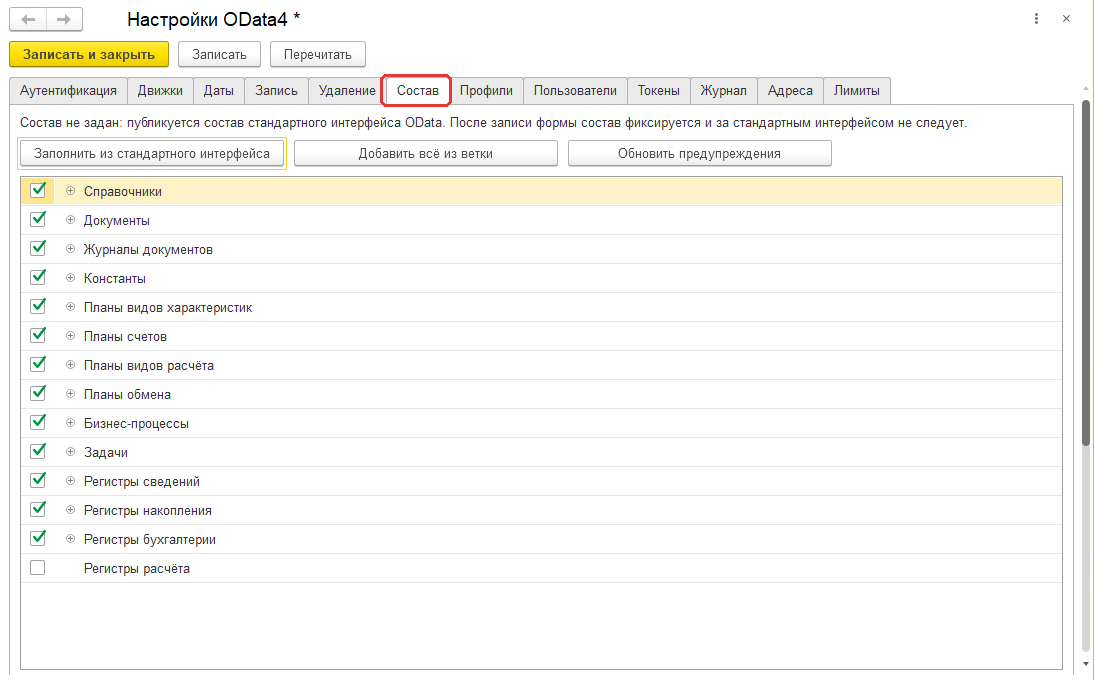This screenshot has width=1094, height=680.
Task: Expand Планы видов характеристик branch
Action: [x=70, y=307]
